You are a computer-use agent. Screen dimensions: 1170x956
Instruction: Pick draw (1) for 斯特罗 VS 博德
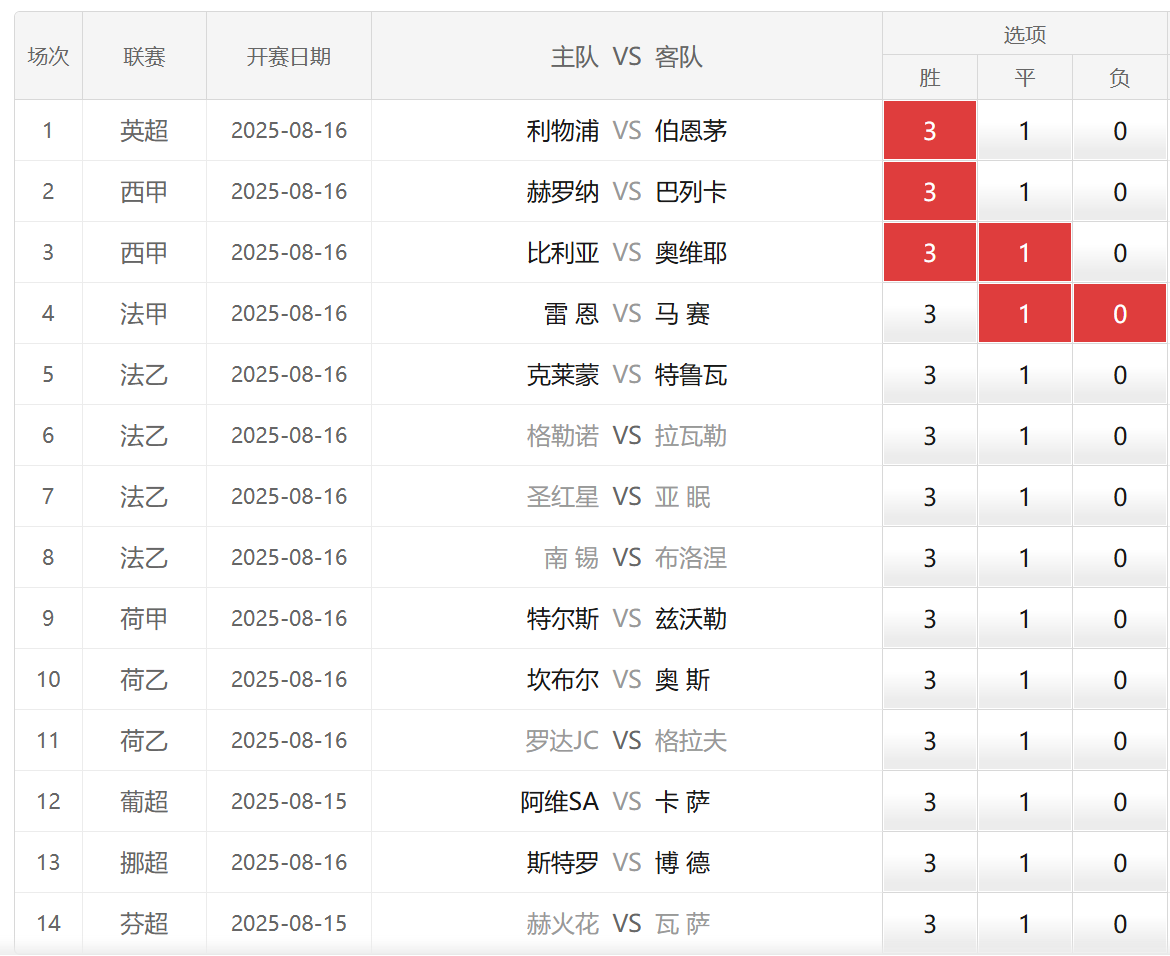[x=1024, y=863]
